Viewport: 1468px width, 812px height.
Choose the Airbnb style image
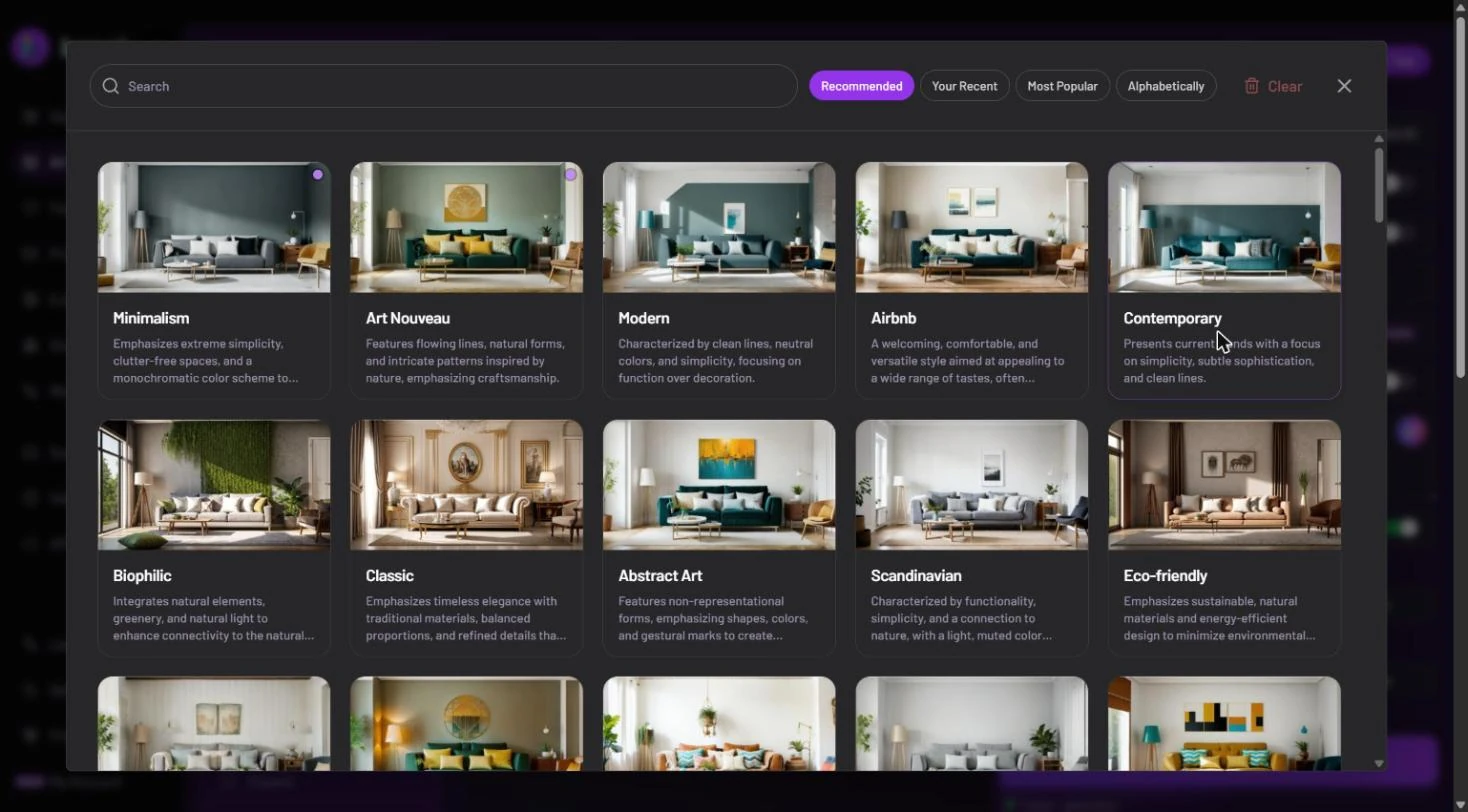tap(971, 227)
